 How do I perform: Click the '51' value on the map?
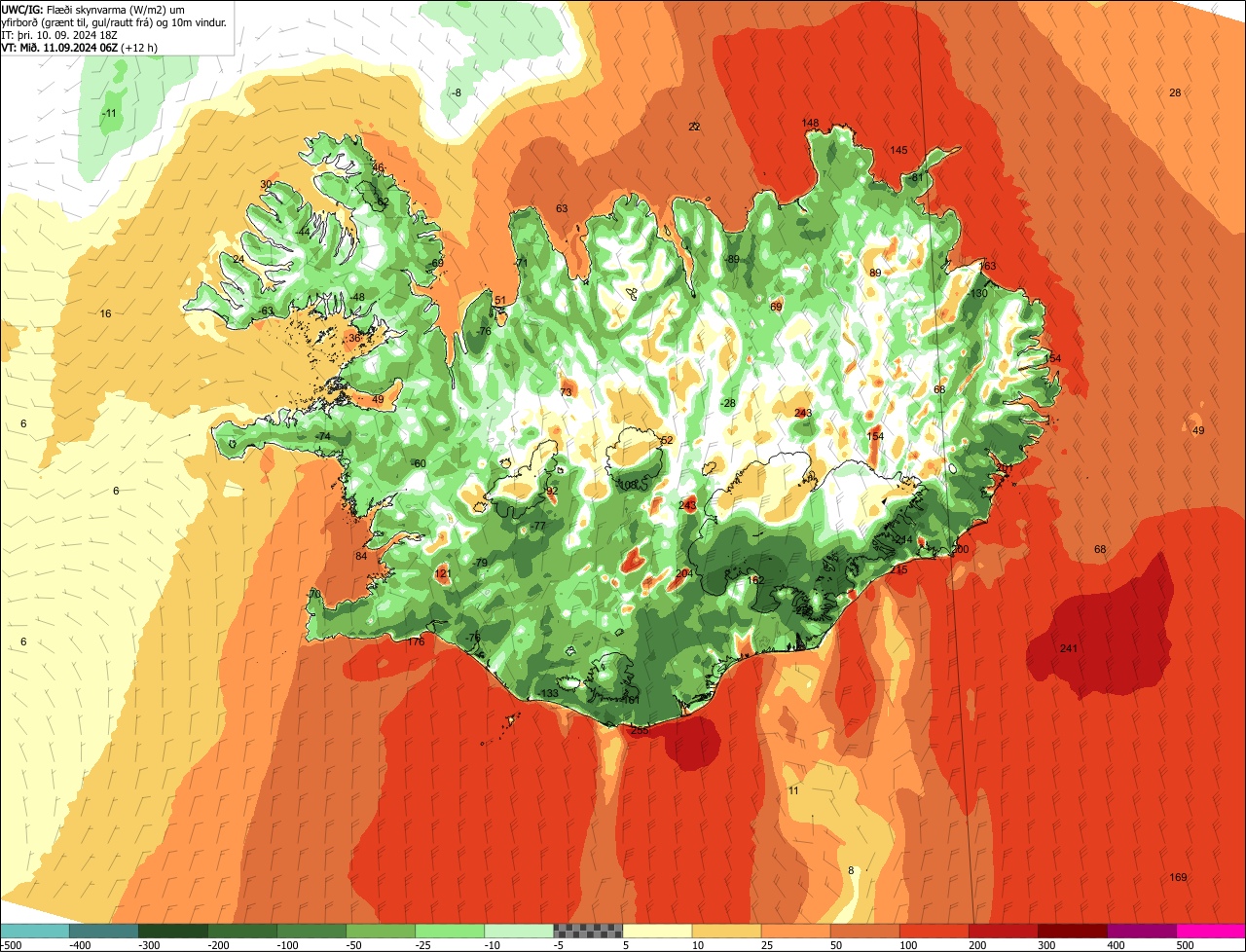[500, 300]
